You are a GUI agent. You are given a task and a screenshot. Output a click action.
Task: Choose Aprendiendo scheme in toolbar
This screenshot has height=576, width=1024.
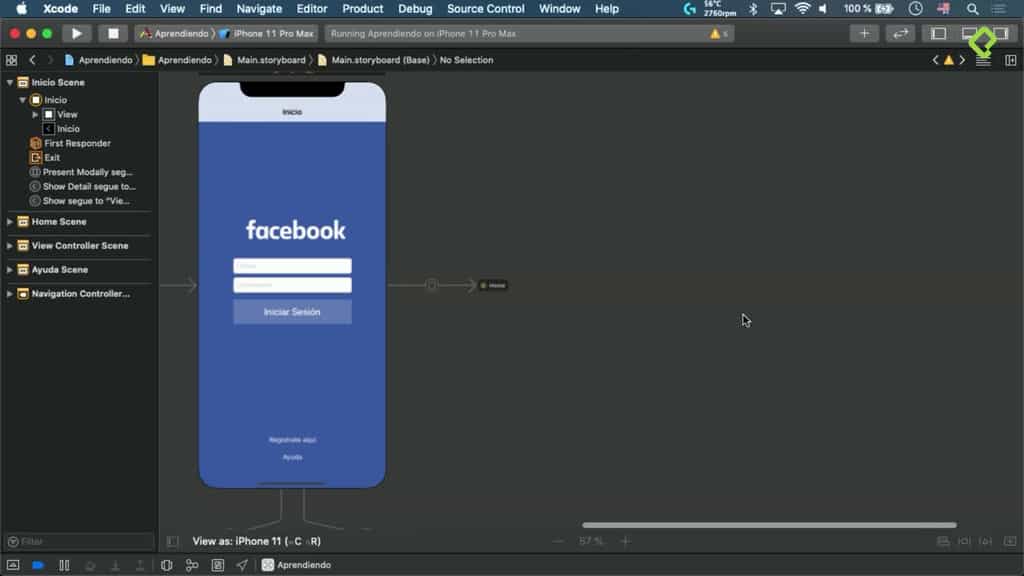(175, 33)
